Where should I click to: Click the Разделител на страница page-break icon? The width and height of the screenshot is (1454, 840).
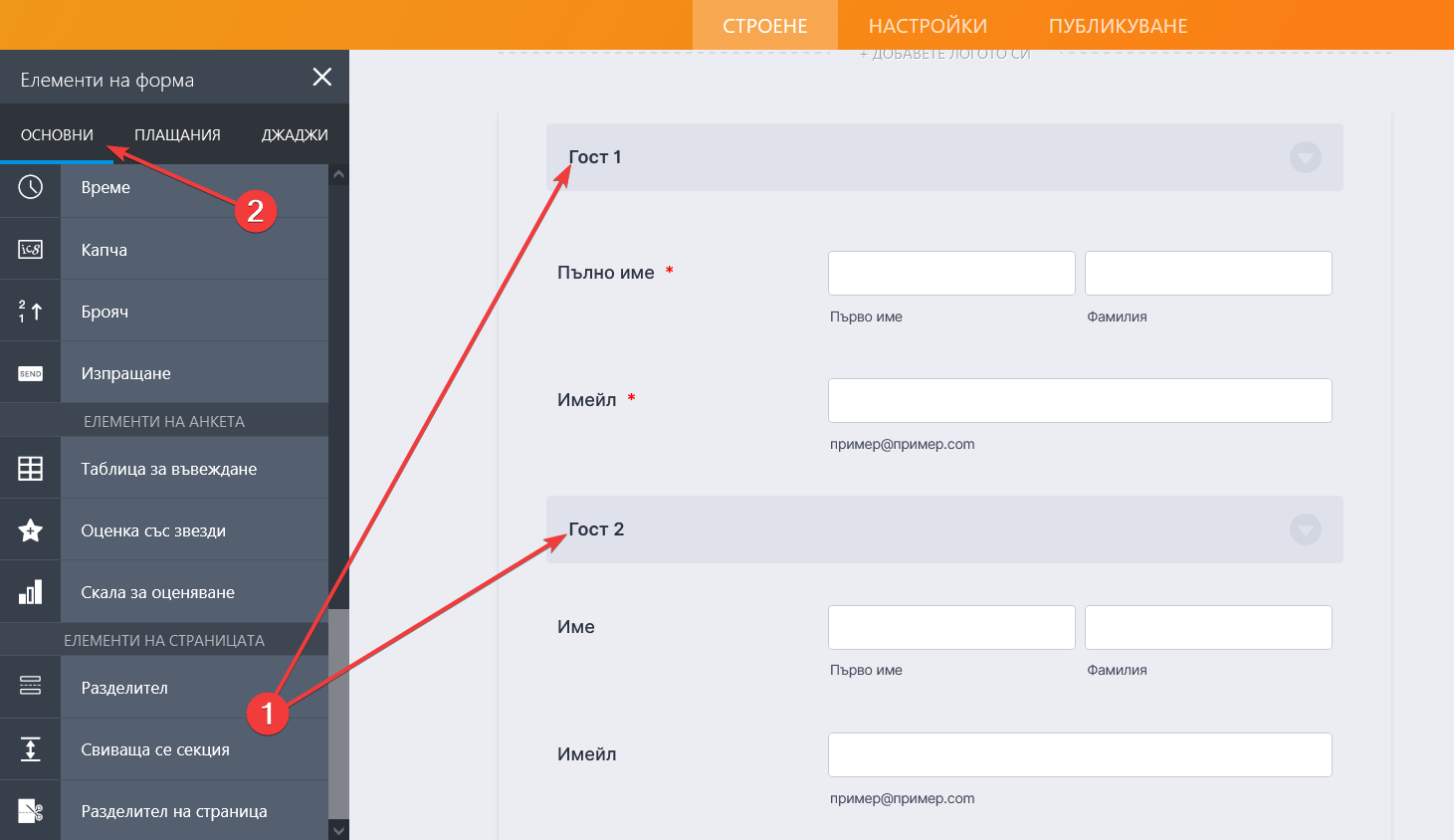point(30,811)
